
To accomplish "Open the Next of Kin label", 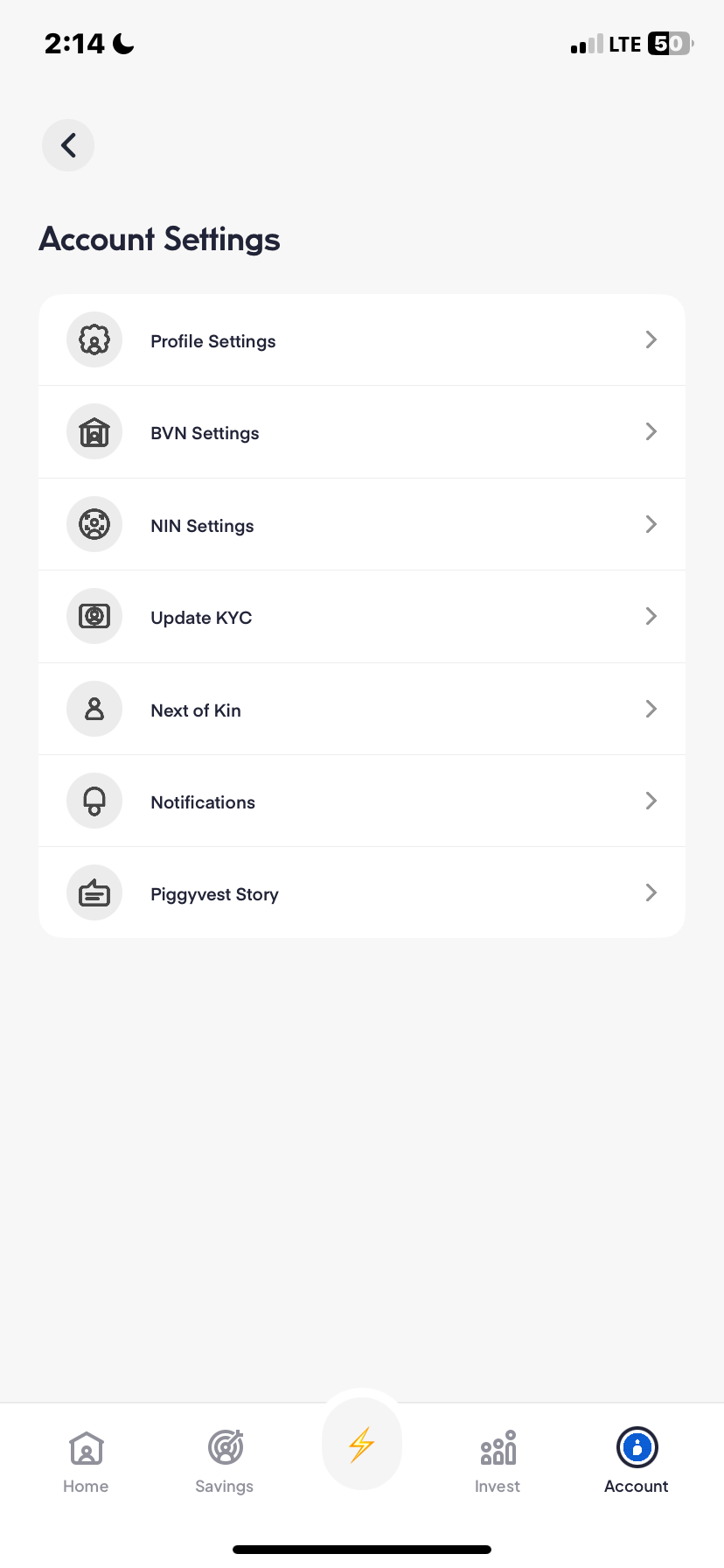I will (x=196, y=710).
